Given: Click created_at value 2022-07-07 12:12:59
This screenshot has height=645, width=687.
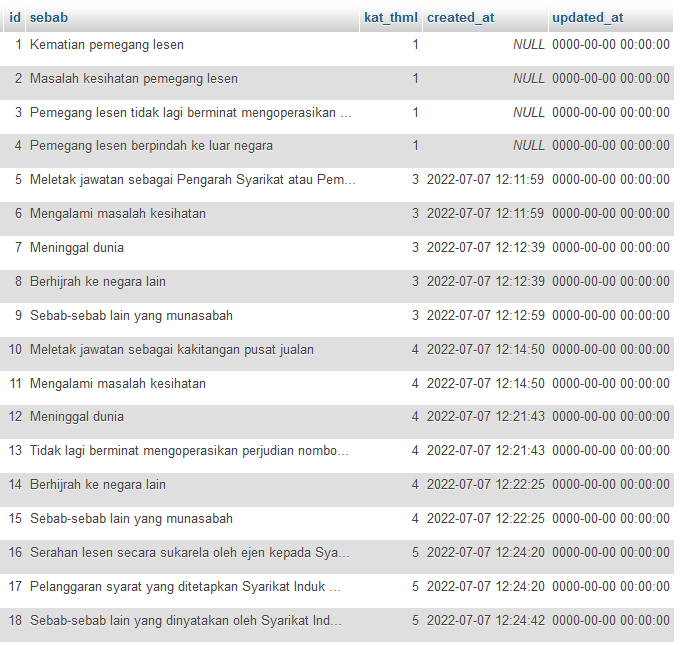Looking at the screenshot, I should click(x=485, y=316).
